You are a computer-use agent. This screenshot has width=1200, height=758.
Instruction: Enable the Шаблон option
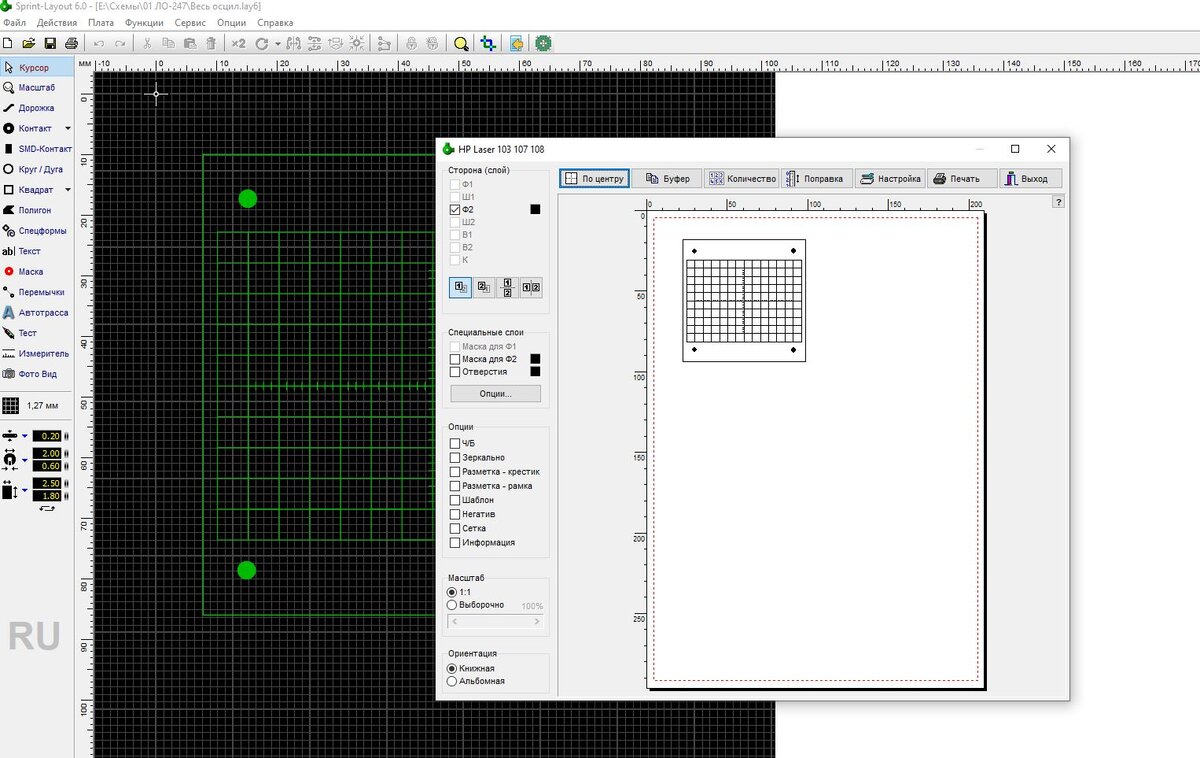tap(456, 500)
